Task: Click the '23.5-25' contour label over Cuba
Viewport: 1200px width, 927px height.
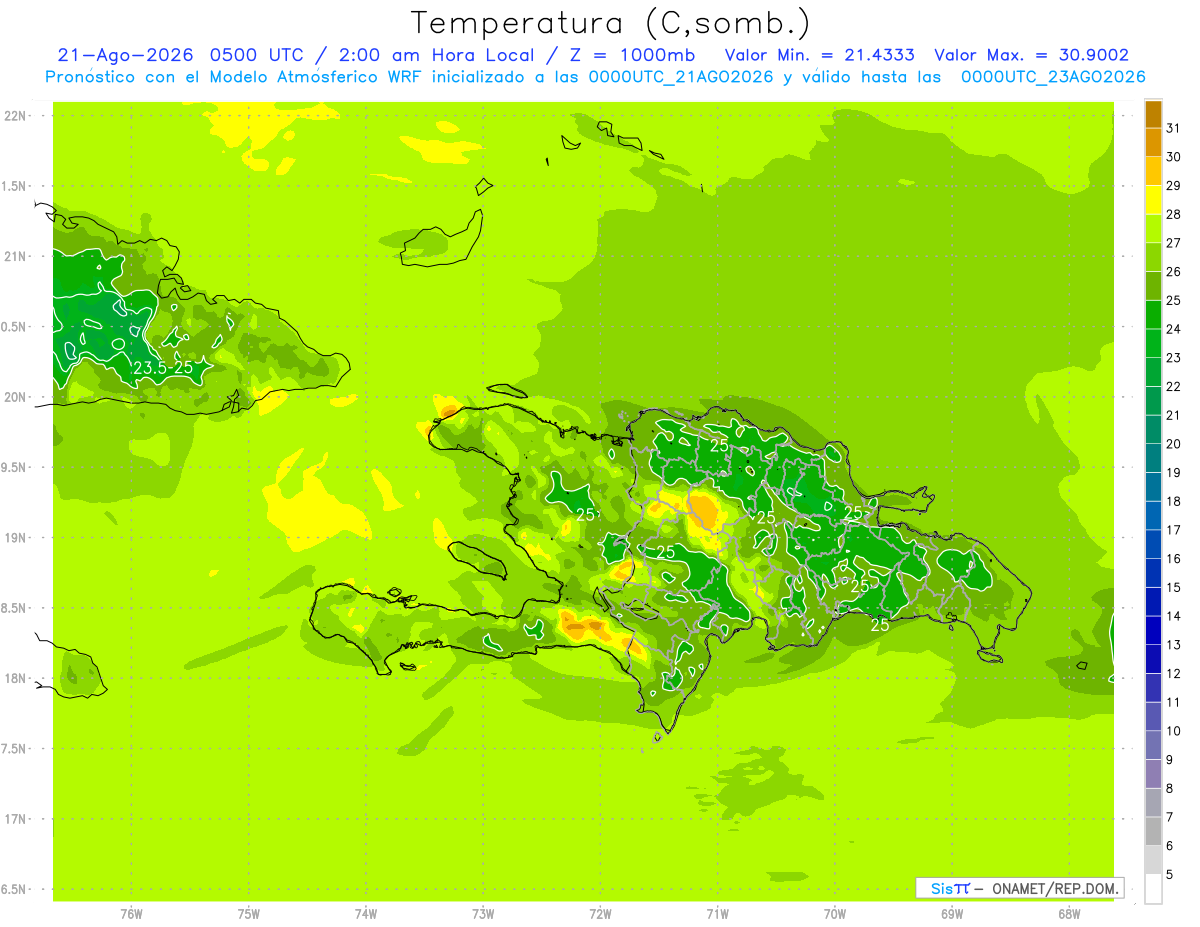Action: tap(163, 368)
